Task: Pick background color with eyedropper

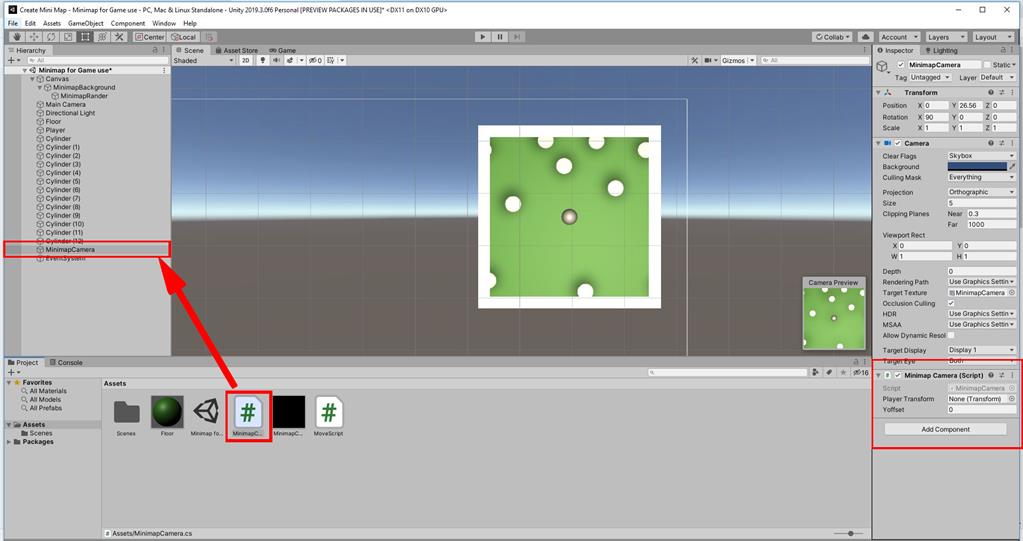Action: (1012, 166)
